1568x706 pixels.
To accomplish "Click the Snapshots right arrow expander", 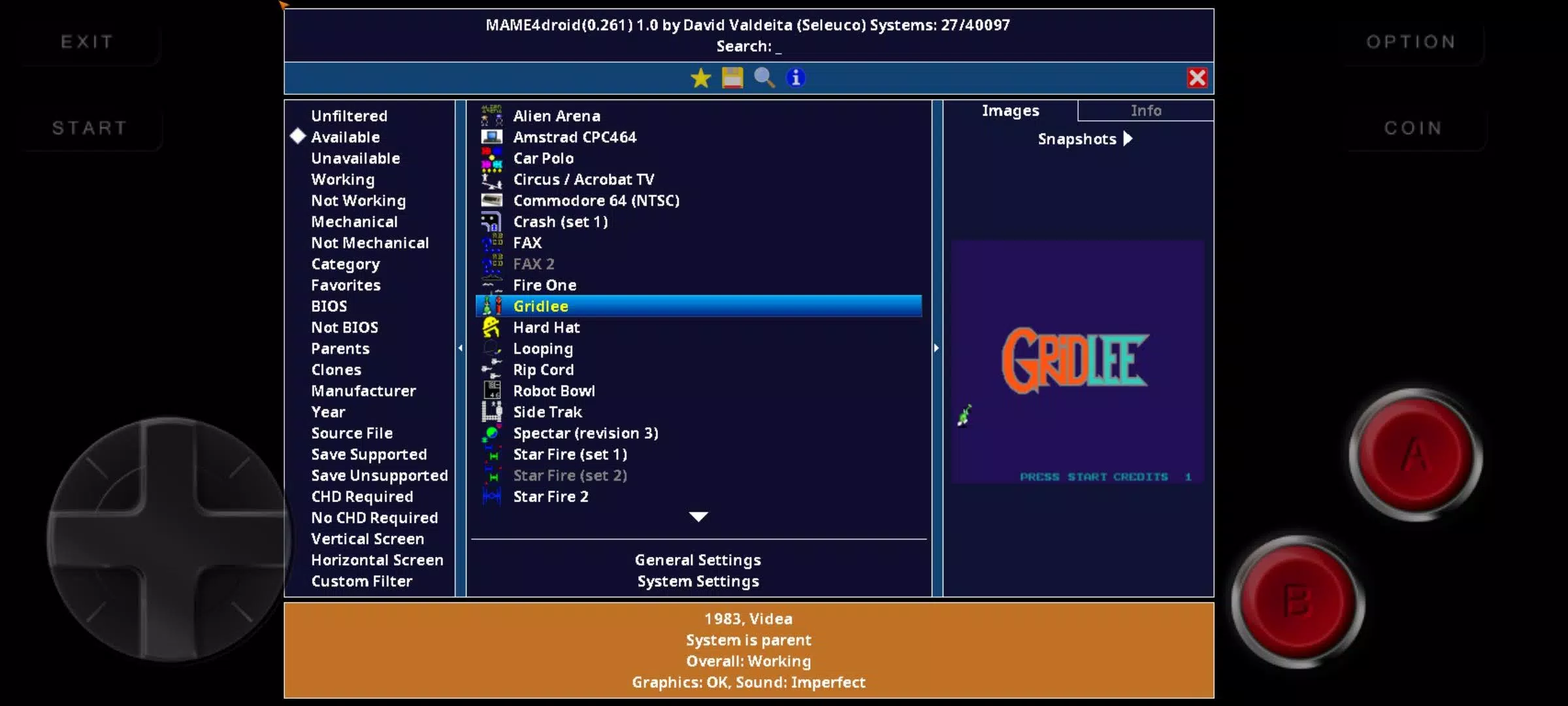I will click(1128, 139).
